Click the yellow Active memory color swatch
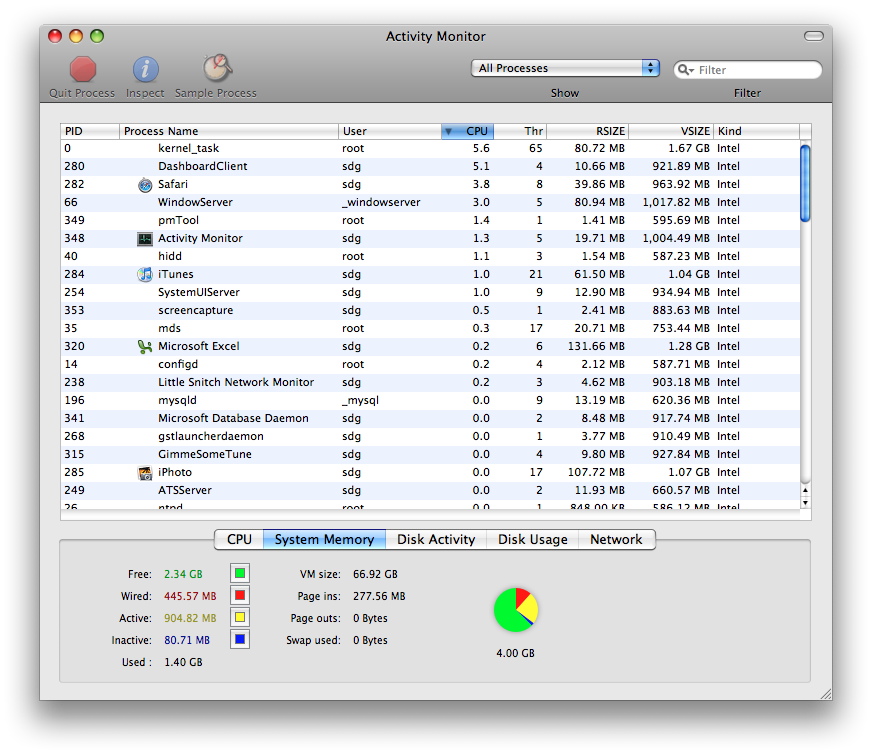Viewport: 872px width, 755px height. click(x=240, y=617)
